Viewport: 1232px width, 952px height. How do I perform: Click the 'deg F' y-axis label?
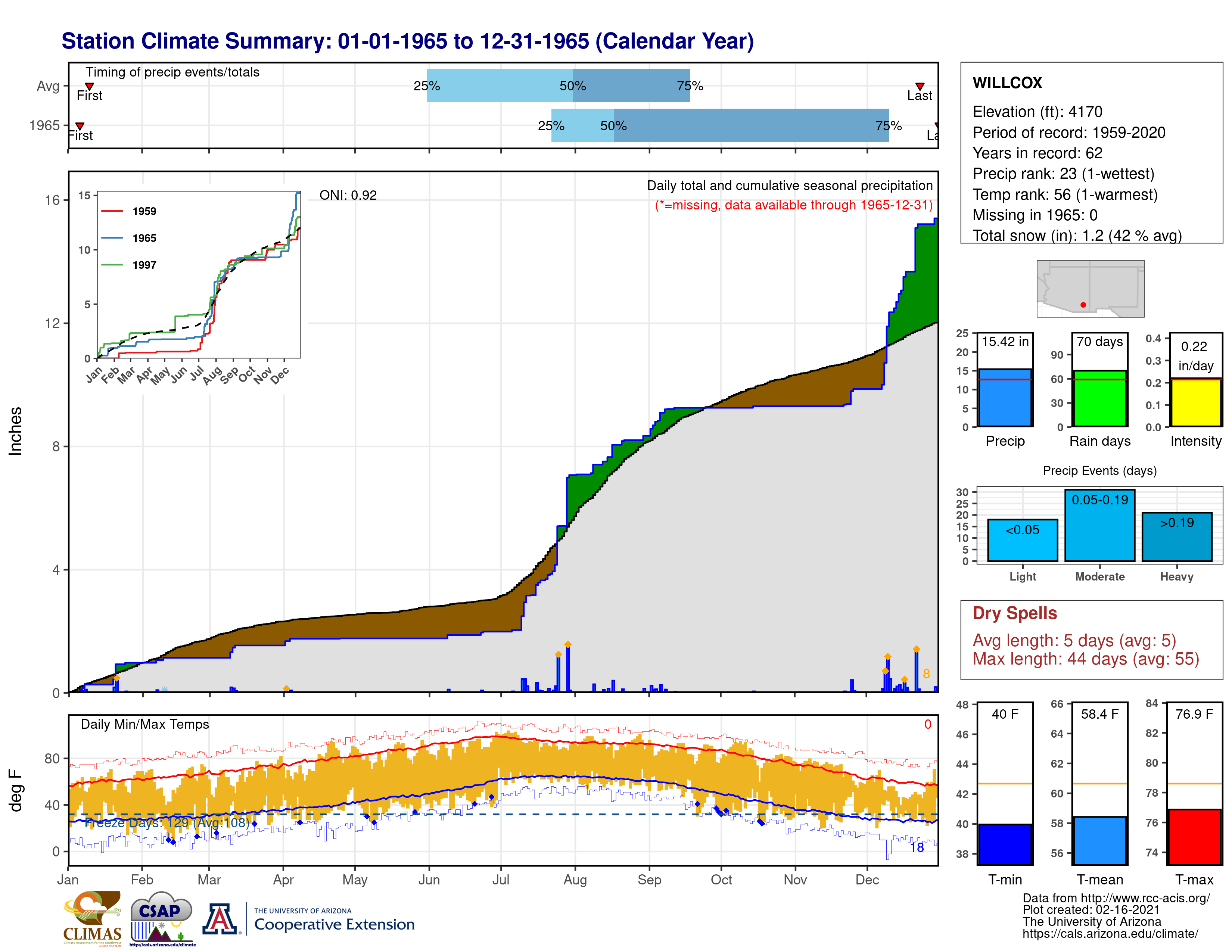pos(15,791)
